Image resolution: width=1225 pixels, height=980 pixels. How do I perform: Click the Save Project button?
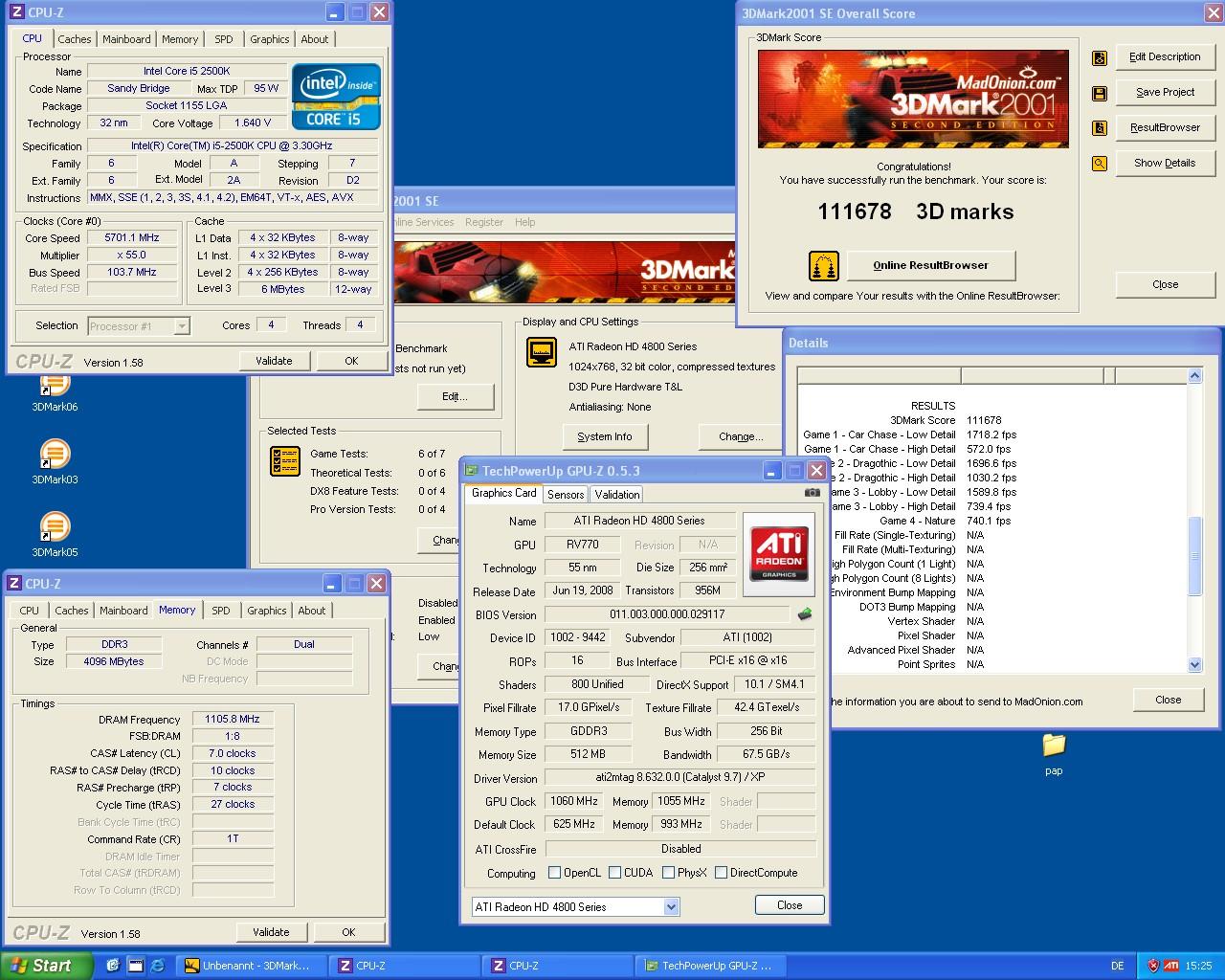(1165, 93)
